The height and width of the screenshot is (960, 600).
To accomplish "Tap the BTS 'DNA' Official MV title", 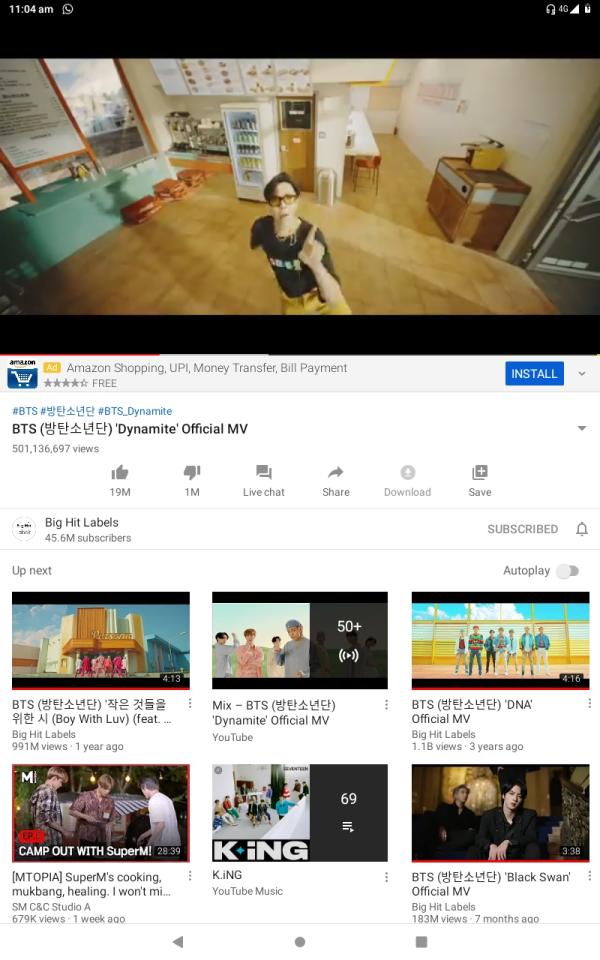I will [x=472, y=711].
